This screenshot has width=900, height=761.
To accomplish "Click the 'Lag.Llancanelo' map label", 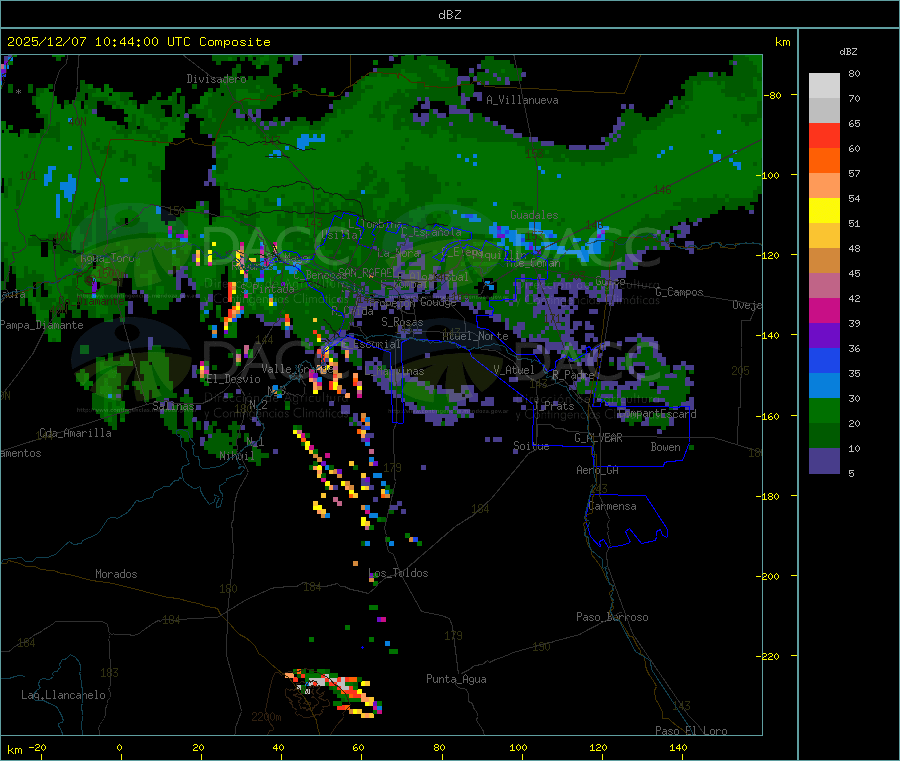I will pyautogui.click(x=63, y=695).
